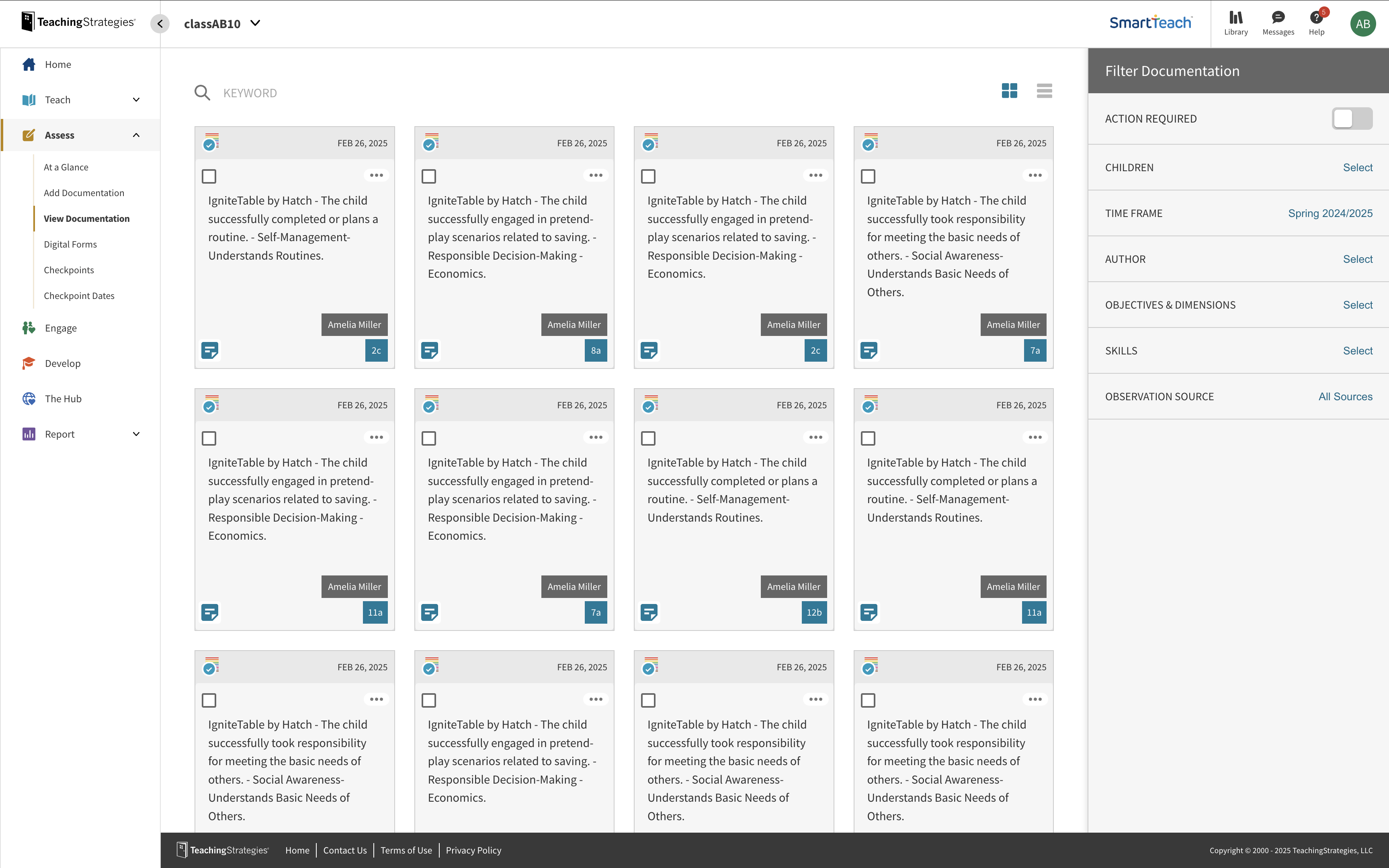Screen dimensions: 1389x868
Task: Click the SmartTeach logo
Action: (x=1150, y=23)
